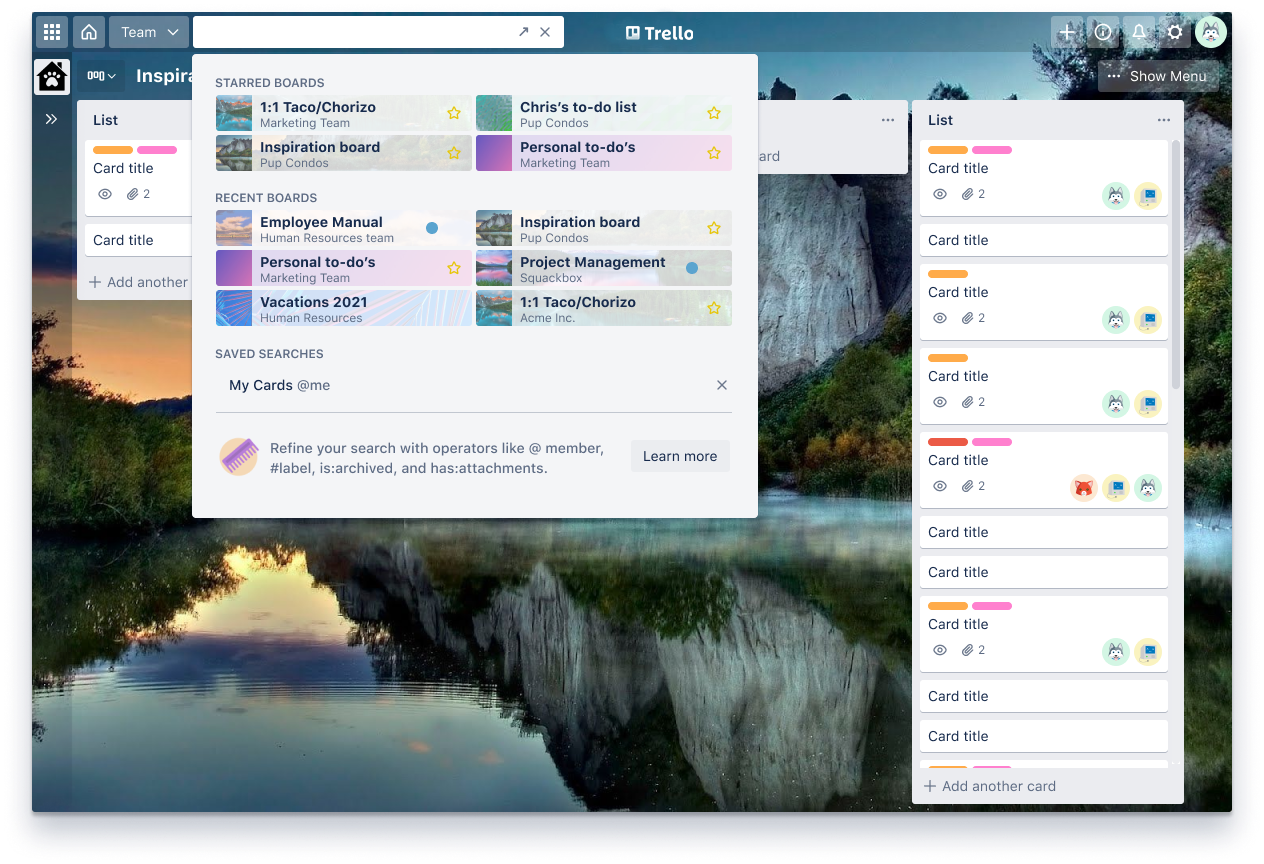Screen dimensions: 1264x864
Task: Remove the My Cards saved search
Action: [x=721, y=384]
